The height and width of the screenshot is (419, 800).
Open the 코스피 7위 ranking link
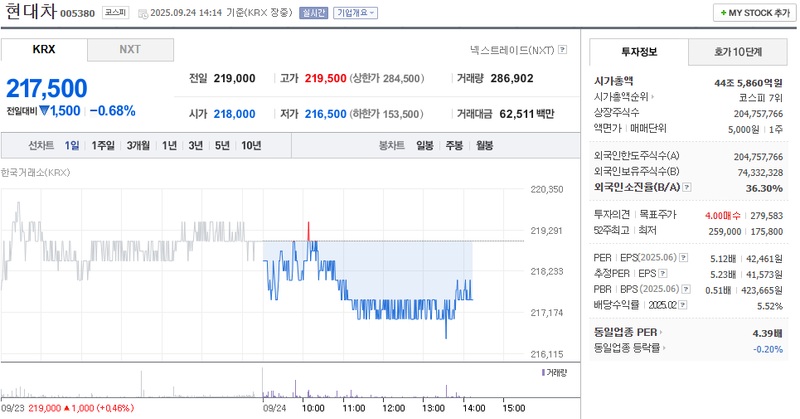click(760, 97)
